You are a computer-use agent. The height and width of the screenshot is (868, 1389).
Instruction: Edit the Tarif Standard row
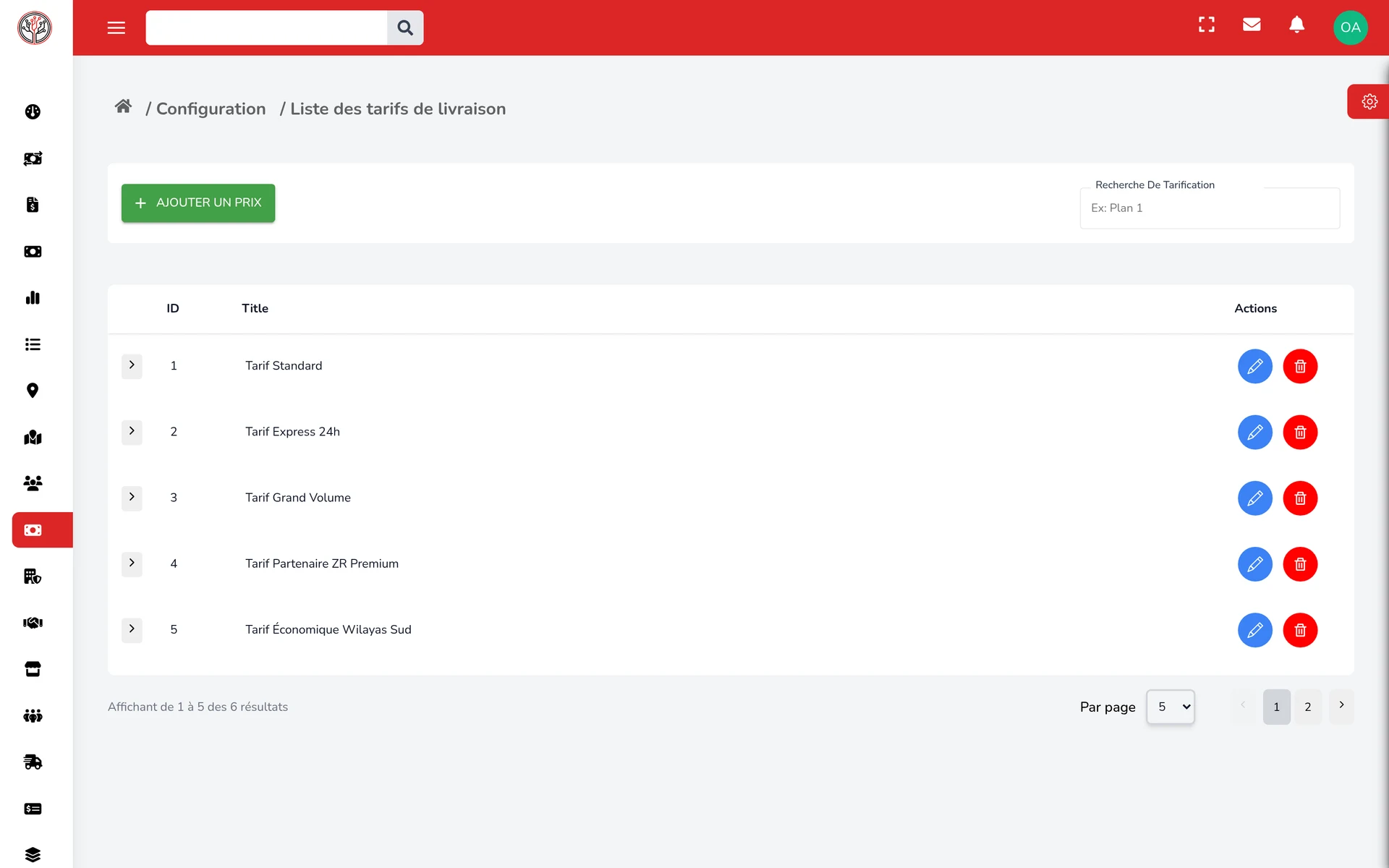click(x=1255, y=366)
